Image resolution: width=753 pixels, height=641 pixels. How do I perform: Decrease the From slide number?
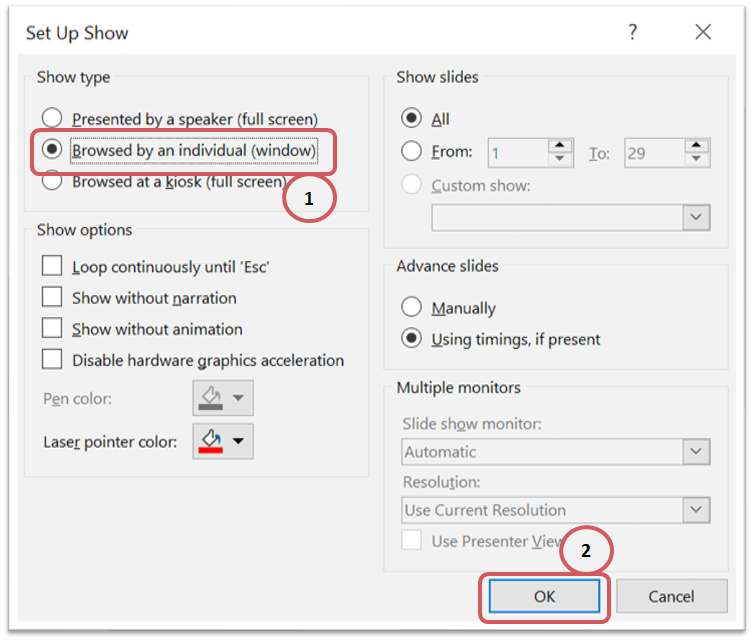click(x=559, y=159)
